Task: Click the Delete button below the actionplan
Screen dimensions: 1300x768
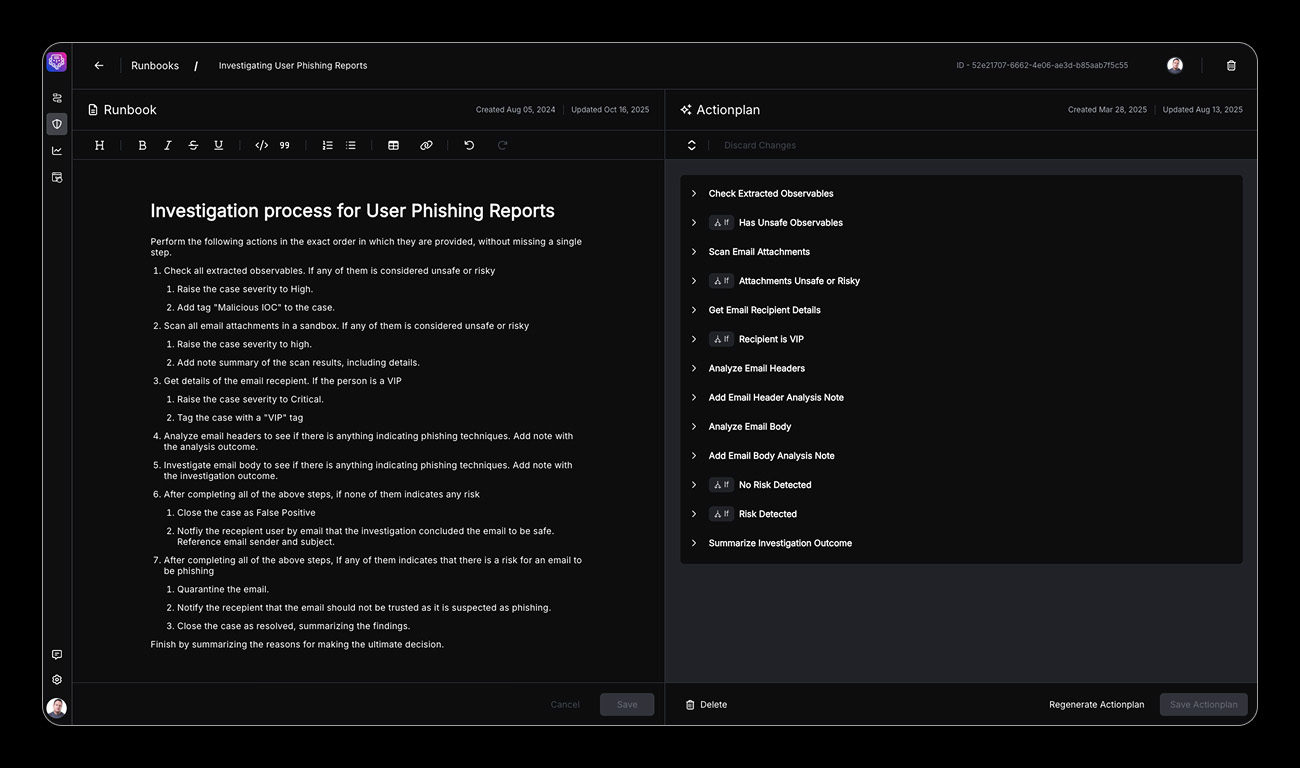Action: pyautogui.click(x=706, y=705)
